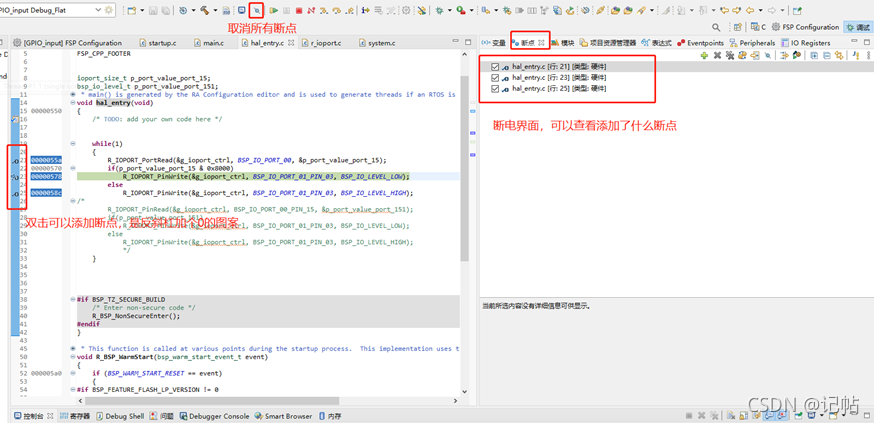This screenshot has width=874, height=423.
Task: Click the Skip All Breakpoints toolbar icon
Action: tap(257, 10)
